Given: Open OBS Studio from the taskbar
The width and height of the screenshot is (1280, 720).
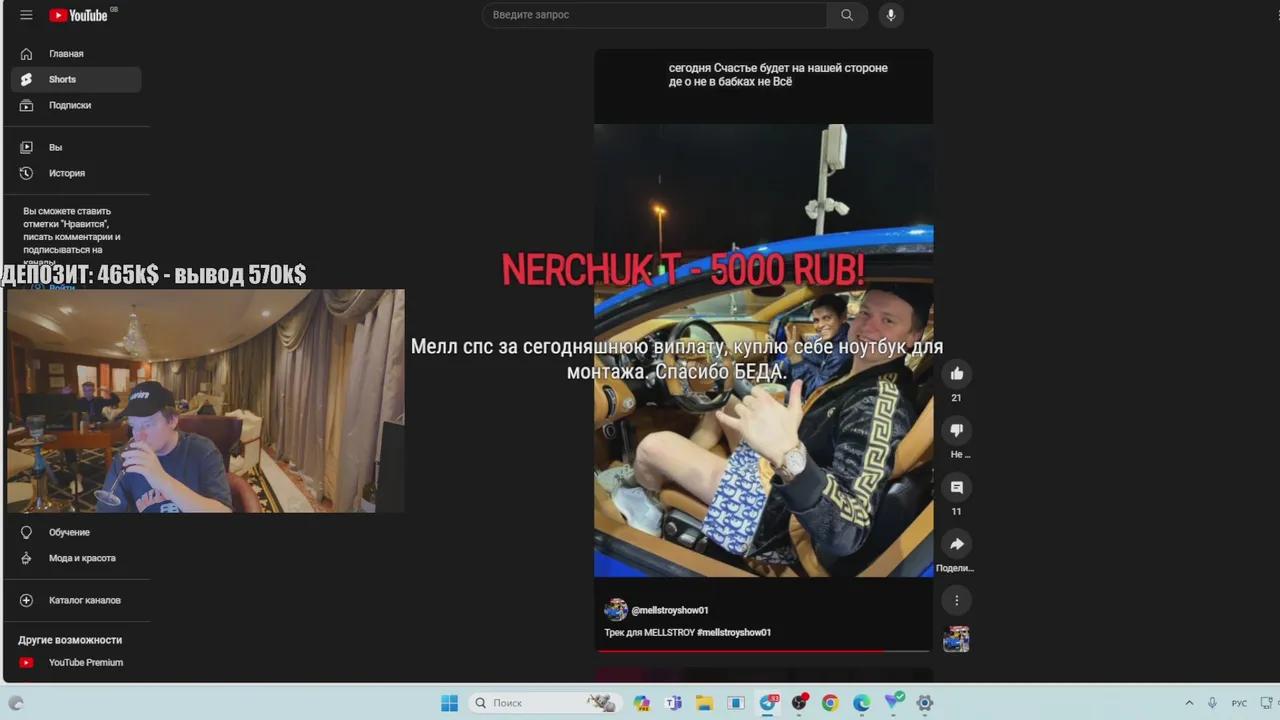Looking at the screenshot, I should 799,703.
